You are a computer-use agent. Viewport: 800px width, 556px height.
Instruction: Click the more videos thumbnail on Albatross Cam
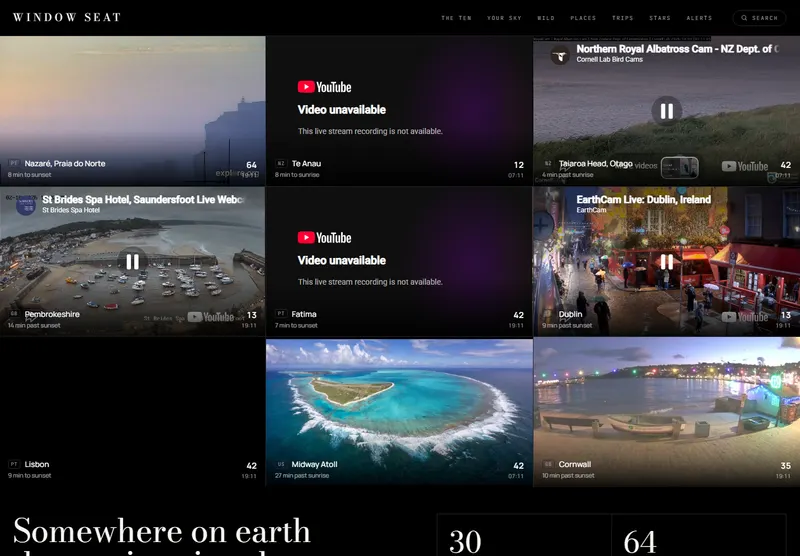click(680, 167)
